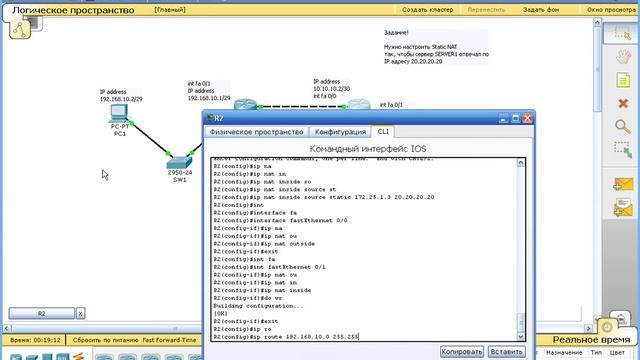Click Fast Forward Time button
This screenshot has height=360, width=640.
169,340
